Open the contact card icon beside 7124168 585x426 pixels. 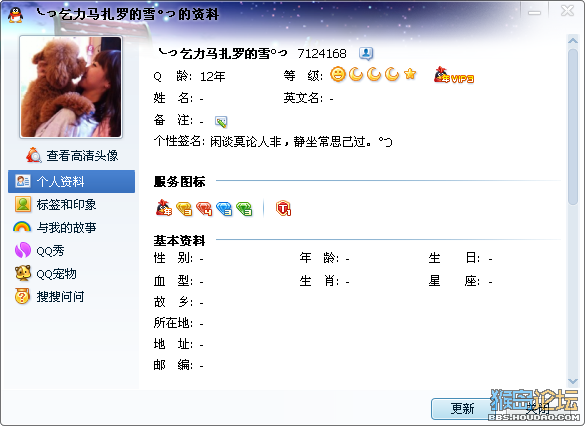[366, 54]
